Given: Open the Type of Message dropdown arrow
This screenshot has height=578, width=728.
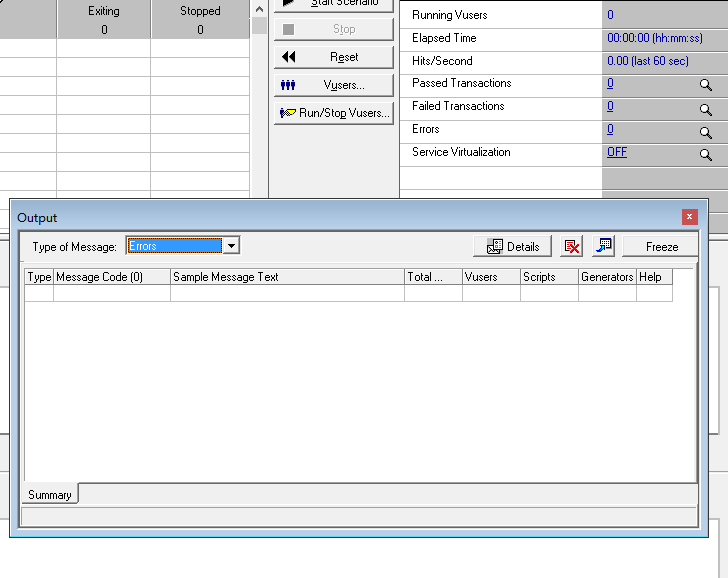Looking at the screenshot, I should 231,246.
